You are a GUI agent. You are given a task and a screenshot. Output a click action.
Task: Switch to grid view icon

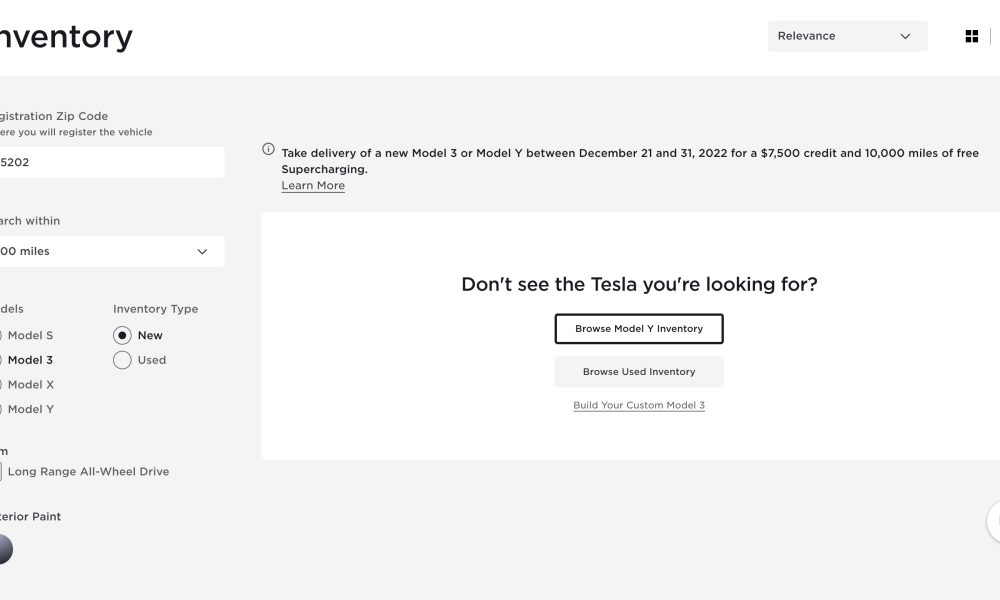pos(971,36)
